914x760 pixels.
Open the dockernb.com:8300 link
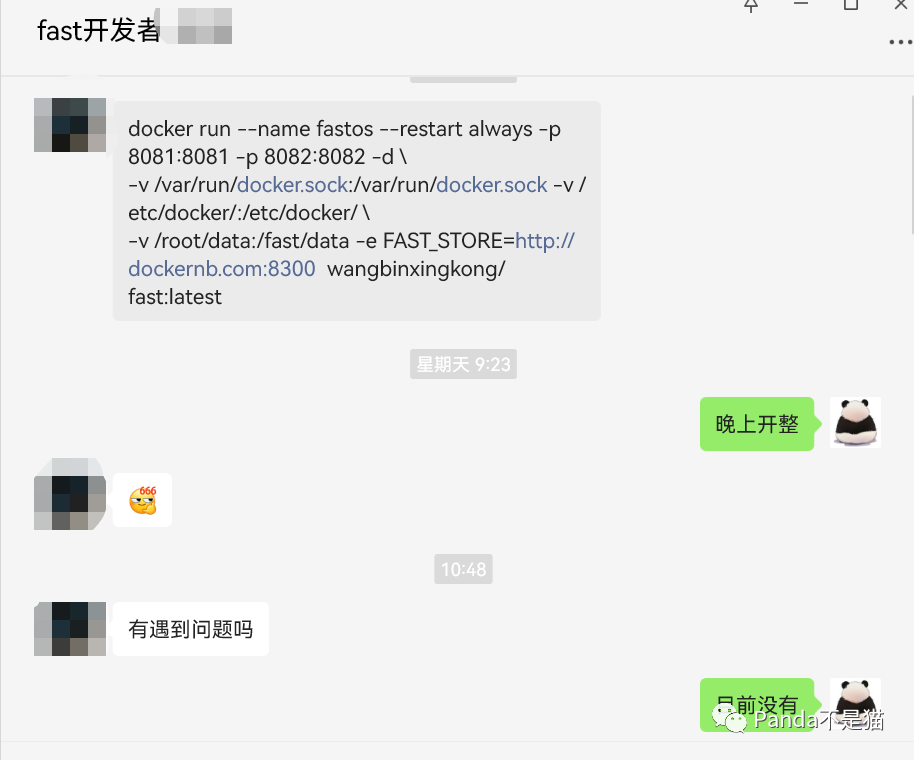[222, 269]
